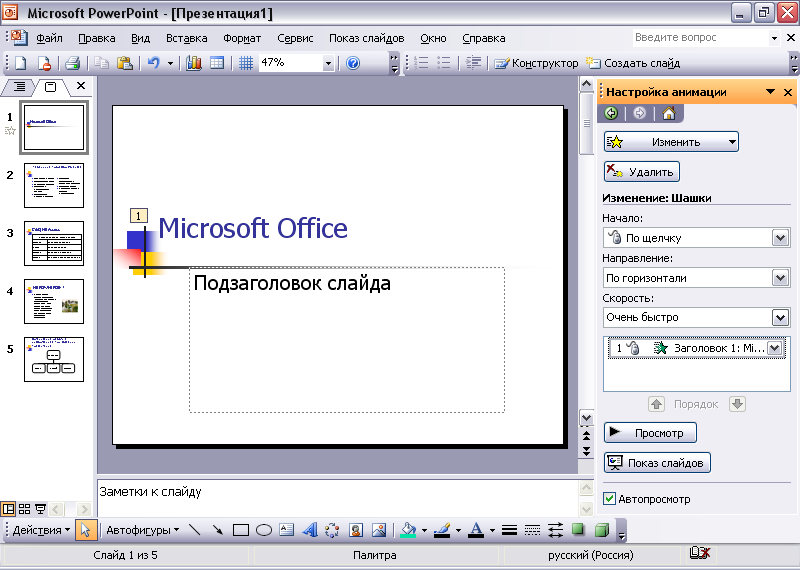This screenshot has width=800, height=570.
Task: Switch to Slide Sorter view
Action: [24, 509]
